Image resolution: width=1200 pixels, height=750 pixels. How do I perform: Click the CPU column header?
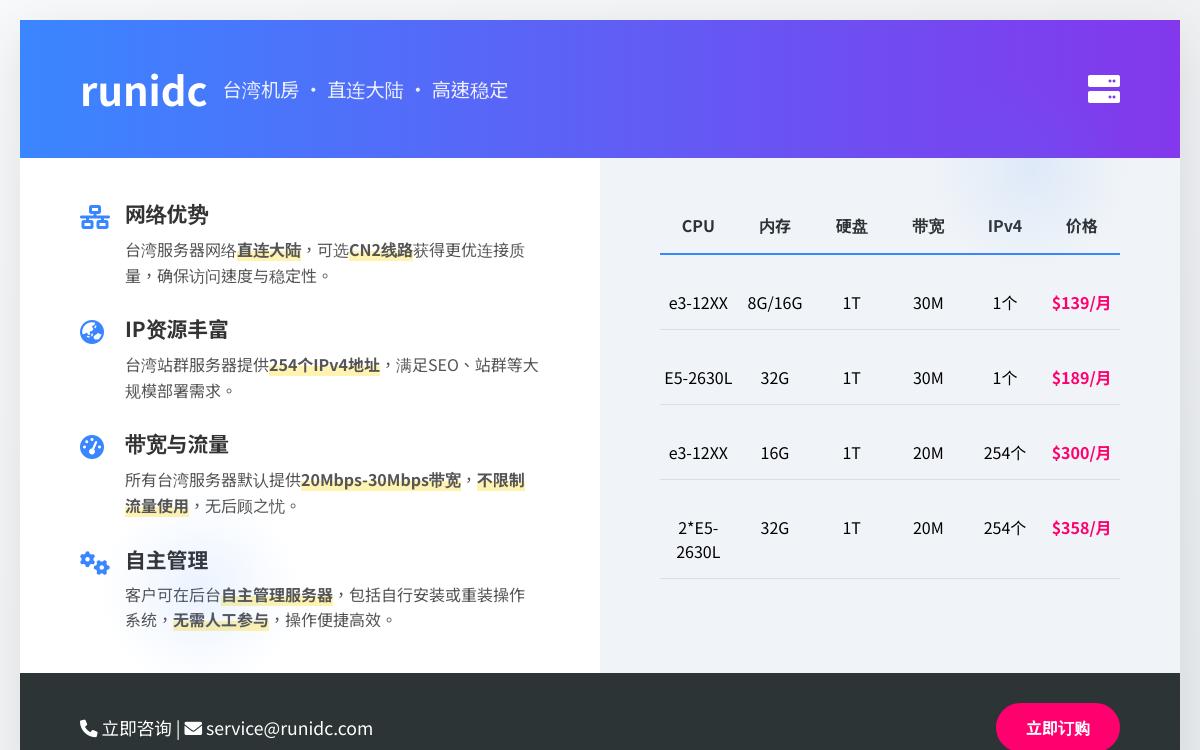[x=698, y=226]
